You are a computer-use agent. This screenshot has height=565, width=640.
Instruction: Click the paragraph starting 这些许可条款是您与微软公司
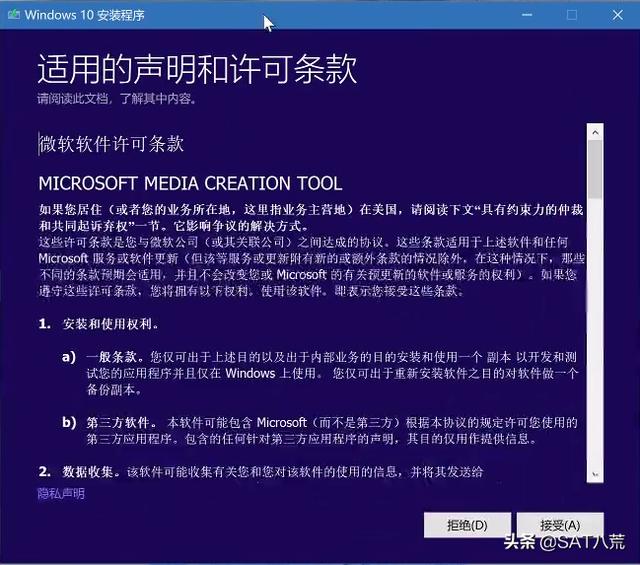pyautogui.click(x=312, y=266)
